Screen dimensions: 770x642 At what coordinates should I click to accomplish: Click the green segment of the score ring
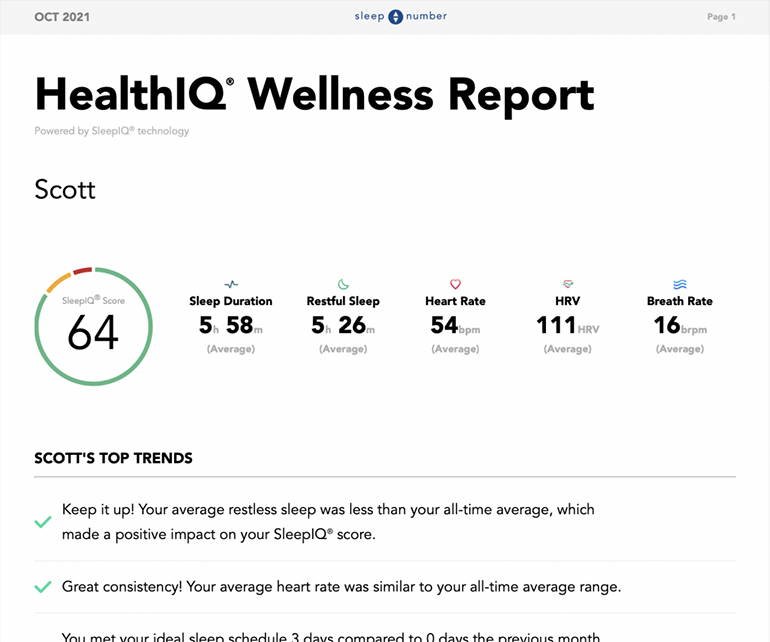click(93, 382)
